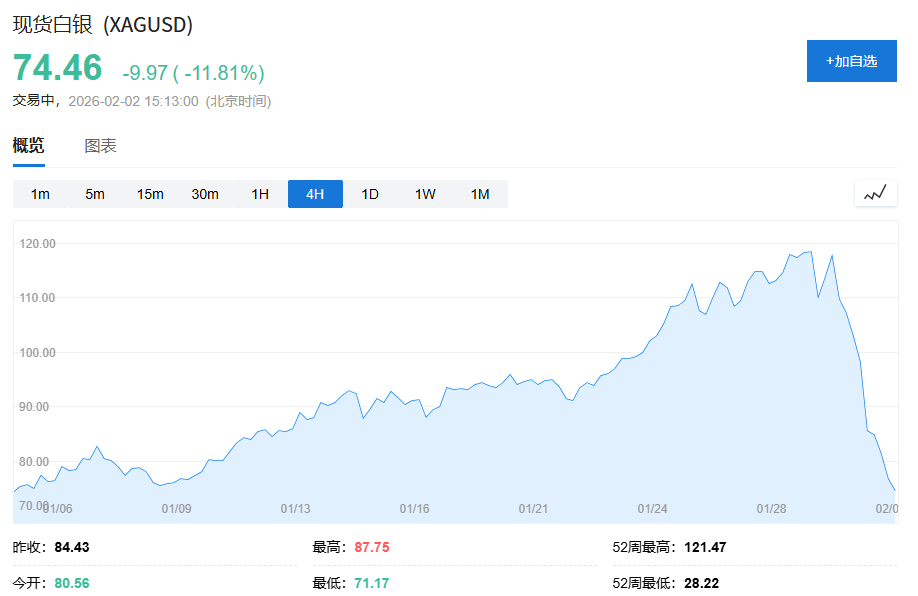This screenshot has width=918, height=596.
Task: Select the 1D timeframe
Action: pyautogui.click(x=370, y=194)
